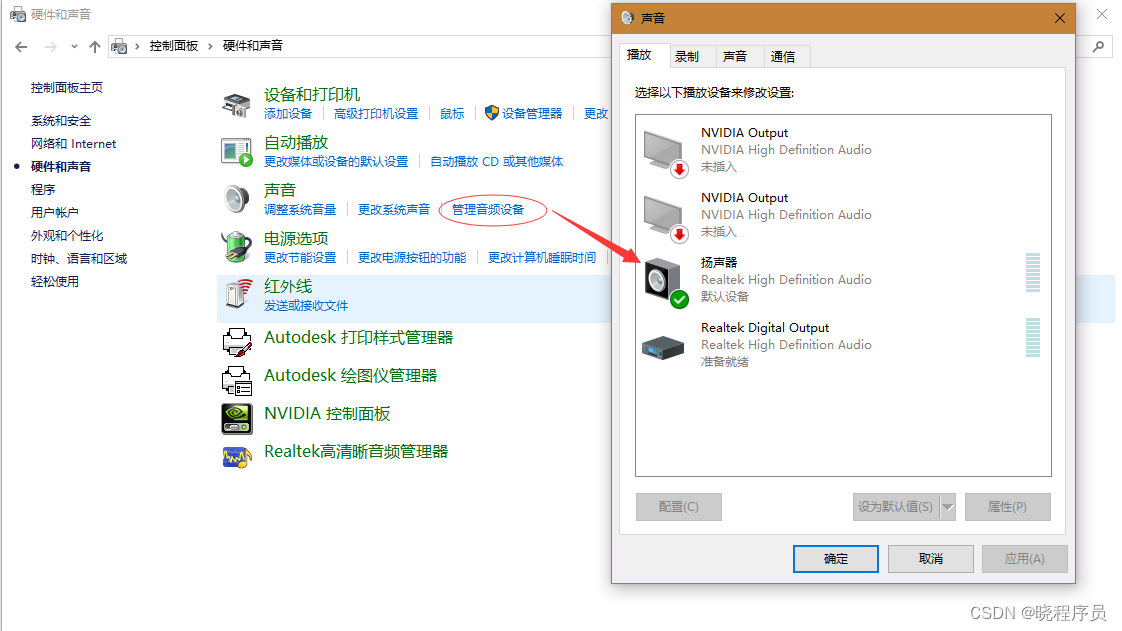Image resolution: width=1122 pixels, height=631 pixels.
Task: Open 时钟、语言和区域 in sidebar
Action: [x=79, y=258]
